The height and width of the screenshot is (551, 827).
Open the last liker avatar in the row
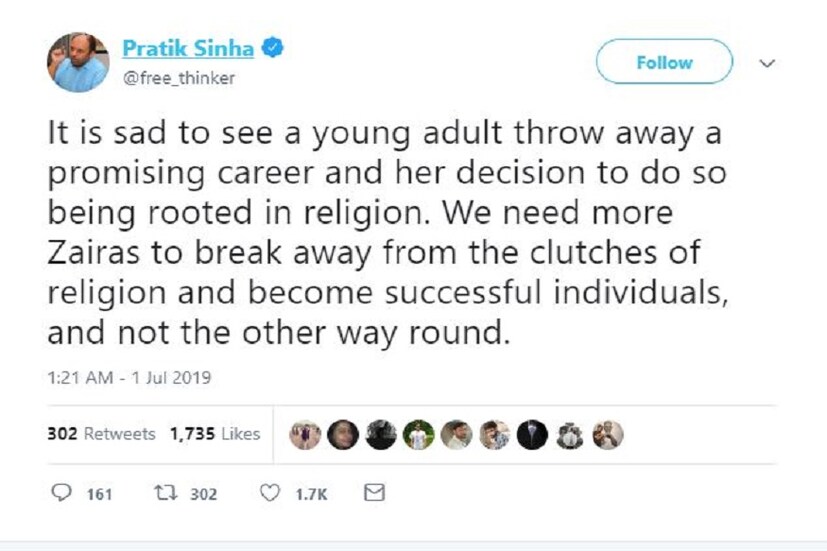click(609, 434)
